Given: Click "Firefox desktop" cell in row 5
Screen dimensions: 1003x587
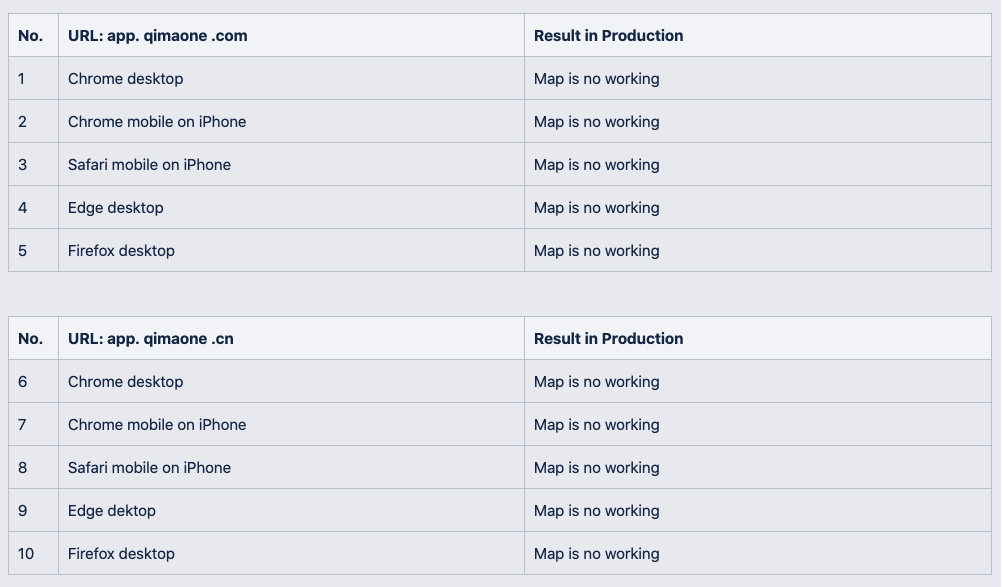Looking at the screenshot, I should tap(121, 251).
